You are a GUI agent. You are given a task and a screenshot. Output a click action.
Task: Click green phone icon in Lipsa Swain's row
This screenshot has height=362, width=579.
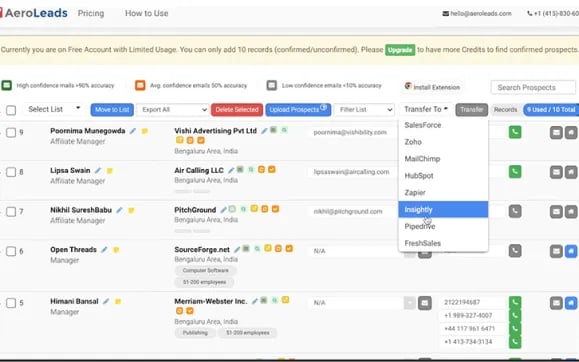point(515,172)
